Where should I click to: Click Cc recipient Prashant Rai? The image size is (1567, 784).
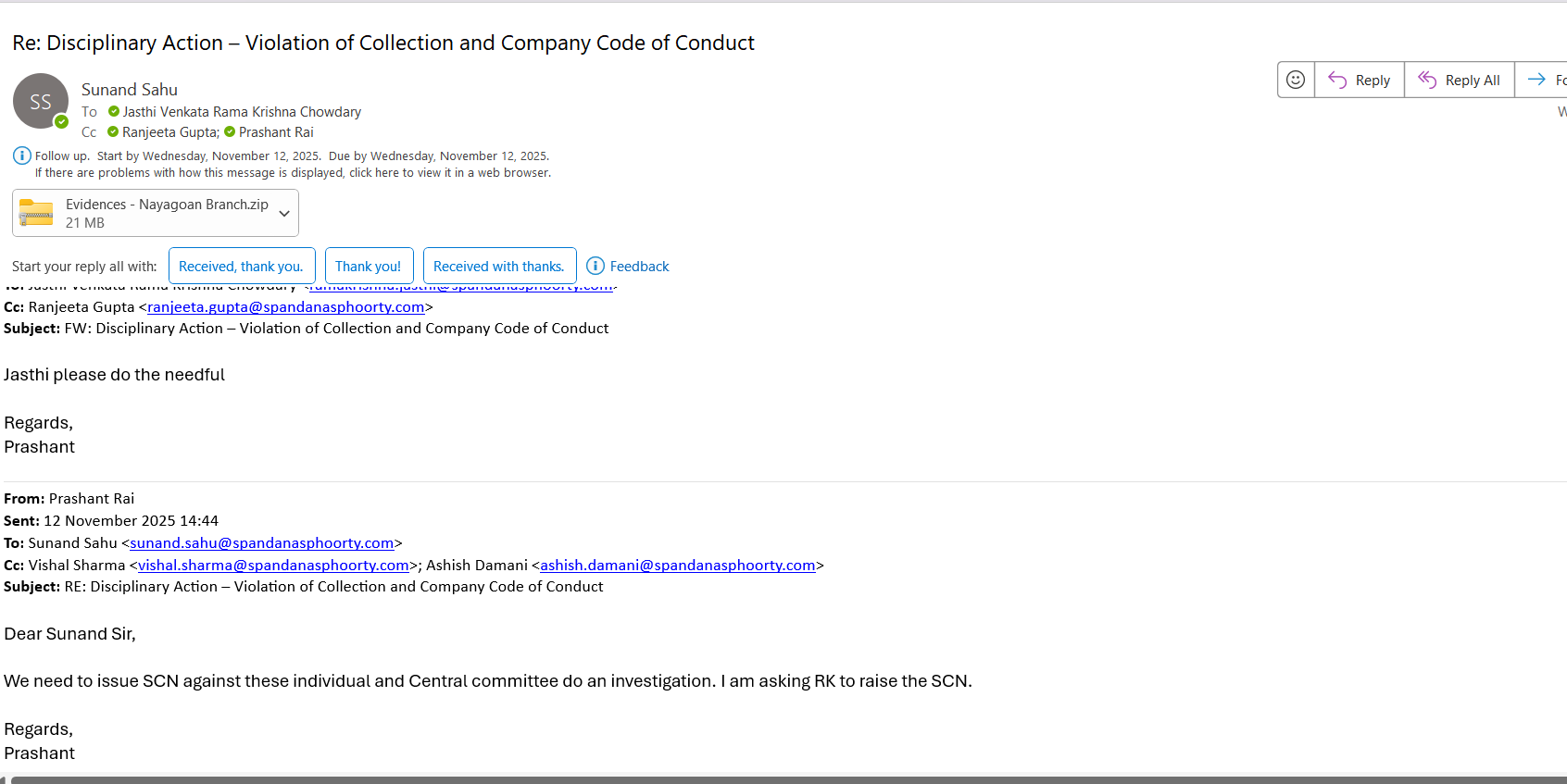click(x=276, y=131)
